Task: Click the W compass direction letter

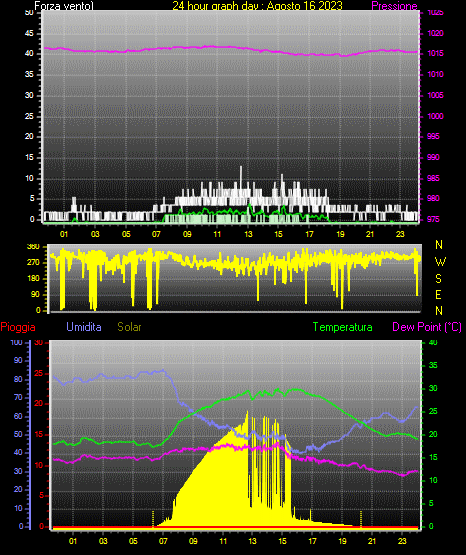Action: point(440,262)
